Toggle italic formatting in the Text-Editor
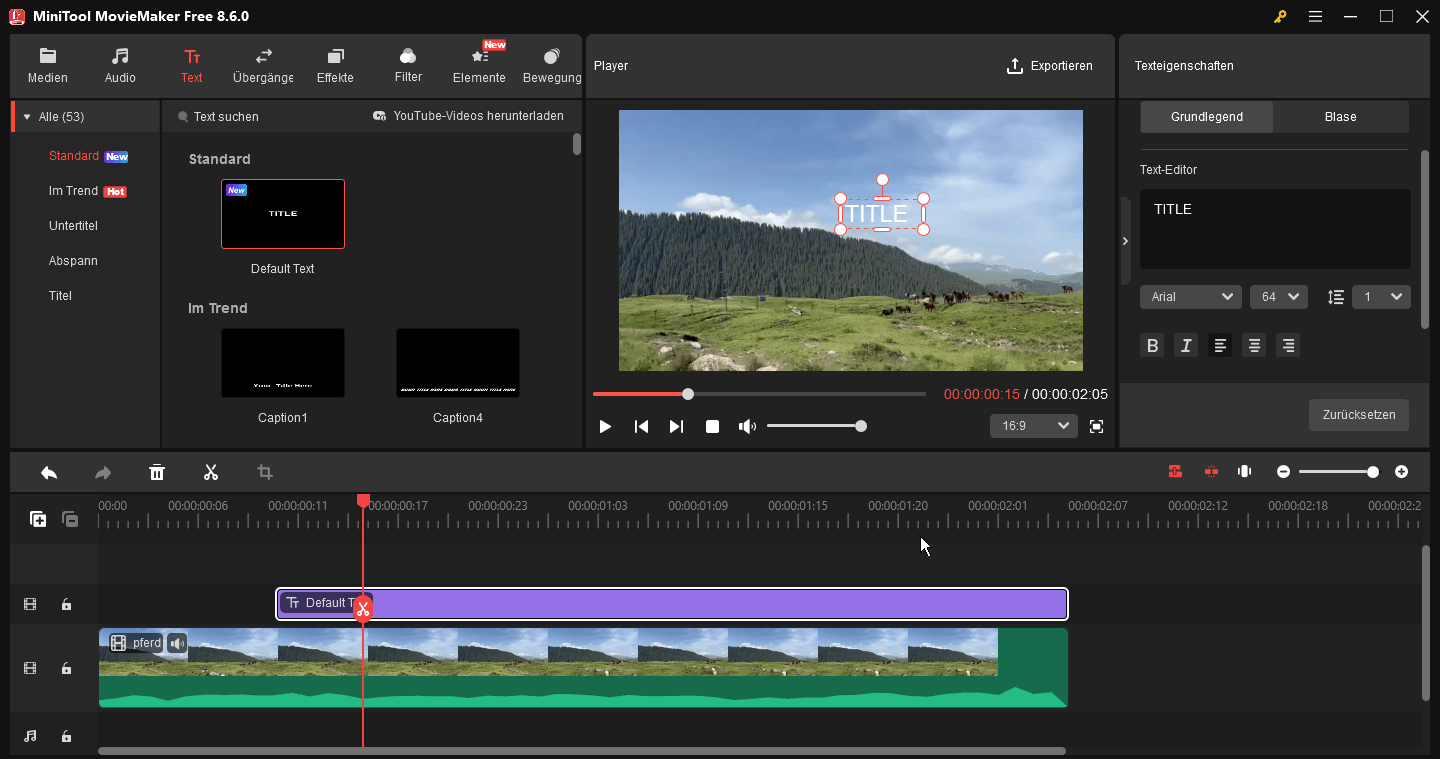The height and width of the screenshot is (759, 1440). pos(1186,345)
